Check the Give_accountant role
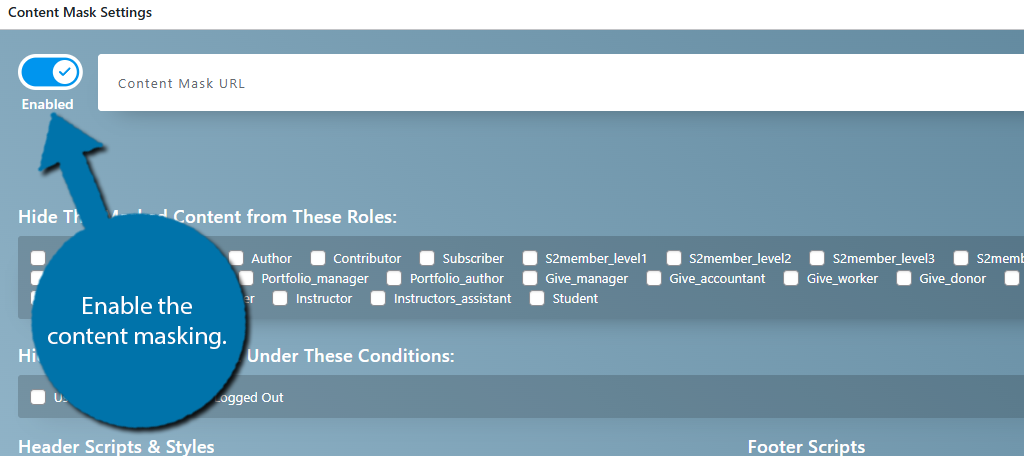This screenshot has width=1024, height=456. [654, 278]
